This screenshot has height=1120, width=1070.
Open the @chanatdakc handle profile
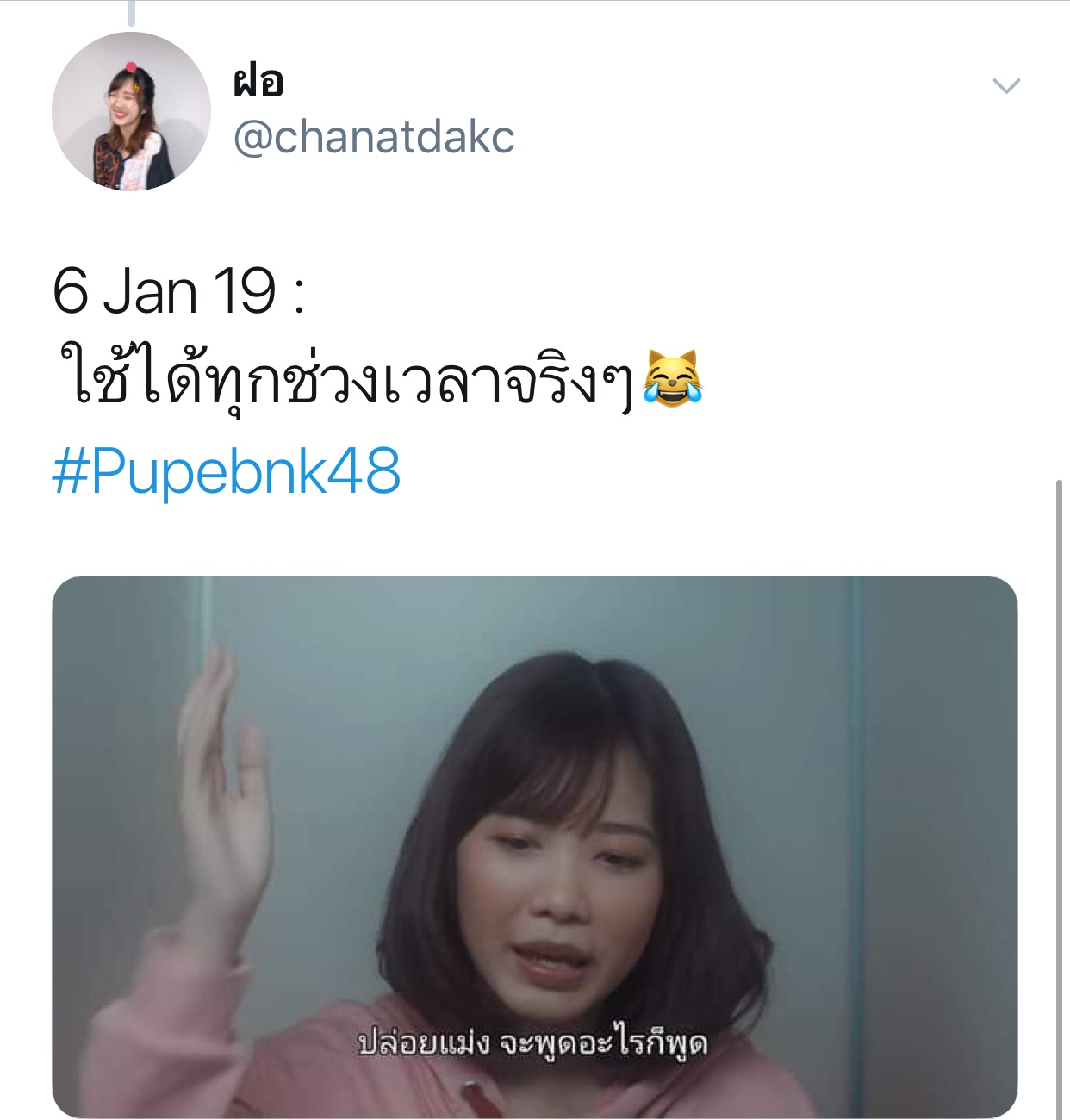pos(374,137)
